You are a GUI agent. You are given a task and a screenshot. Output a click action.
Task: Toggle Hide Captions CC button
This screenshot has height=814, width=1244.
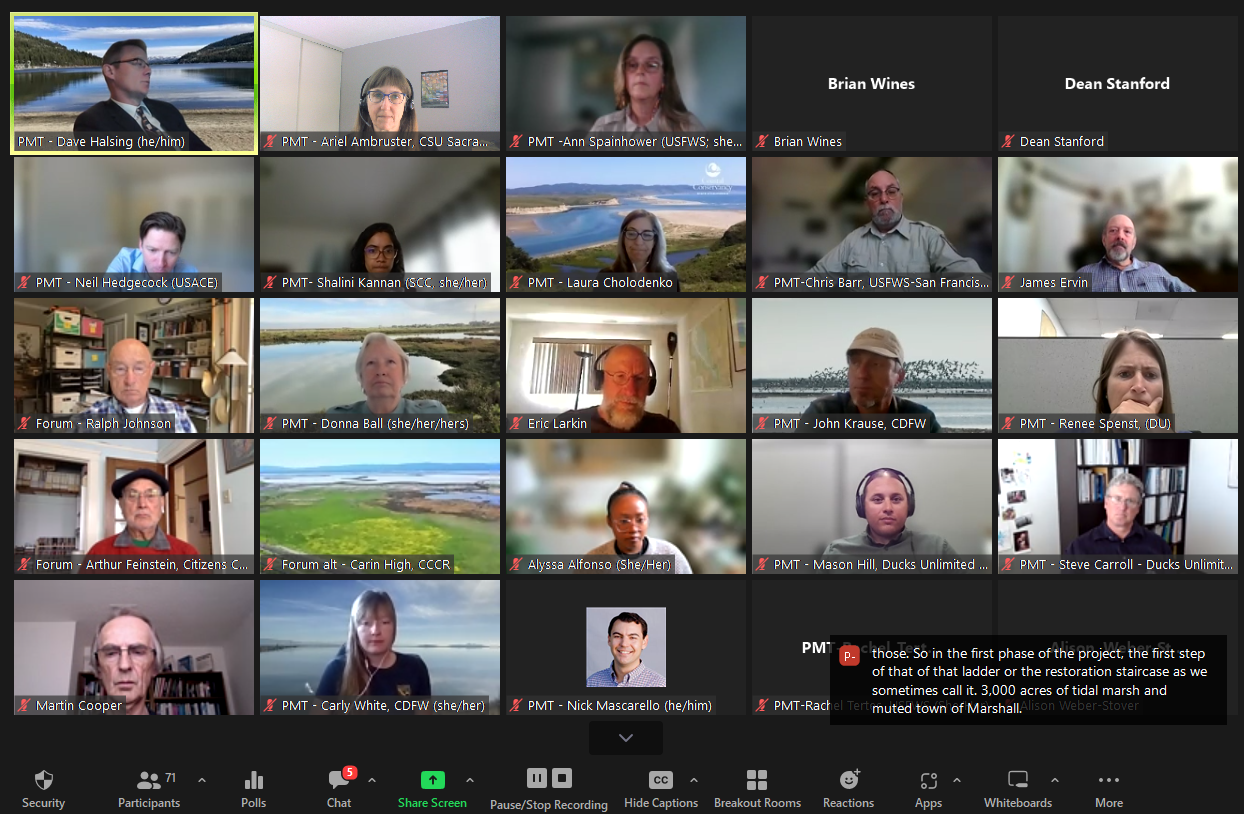pos(661,788)
